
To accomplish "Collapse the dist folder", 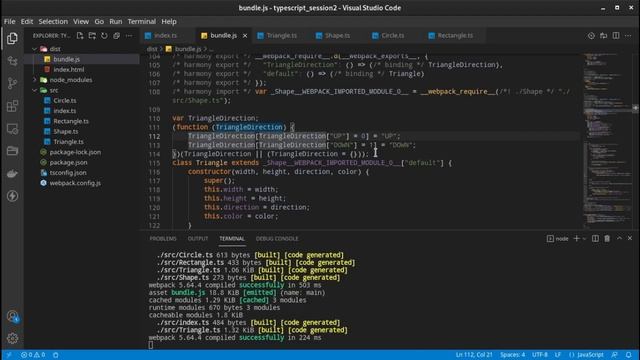I will [x=35, y=49].
